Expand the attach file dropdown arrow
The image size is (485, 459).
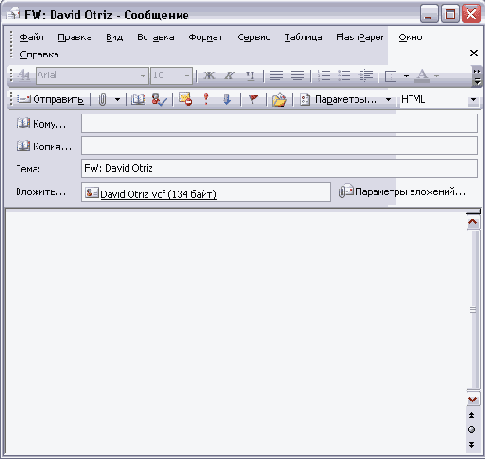(x=117, y=99)
